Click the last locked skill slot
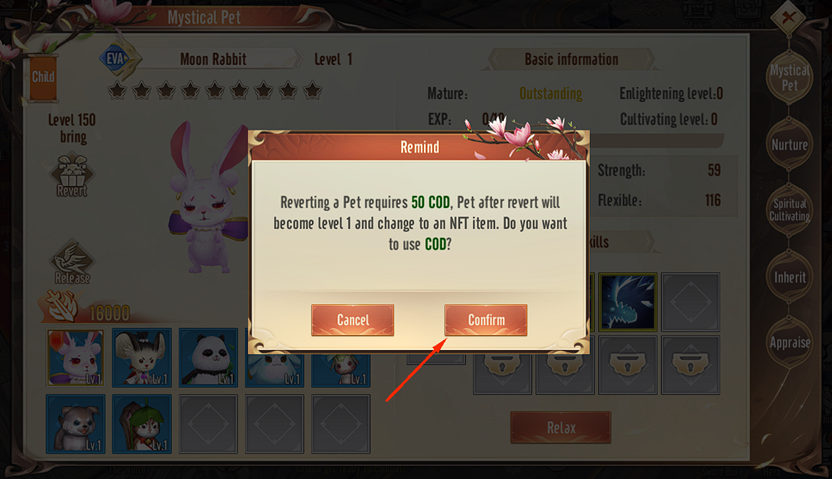832x479 pixels. coord(690,364)
